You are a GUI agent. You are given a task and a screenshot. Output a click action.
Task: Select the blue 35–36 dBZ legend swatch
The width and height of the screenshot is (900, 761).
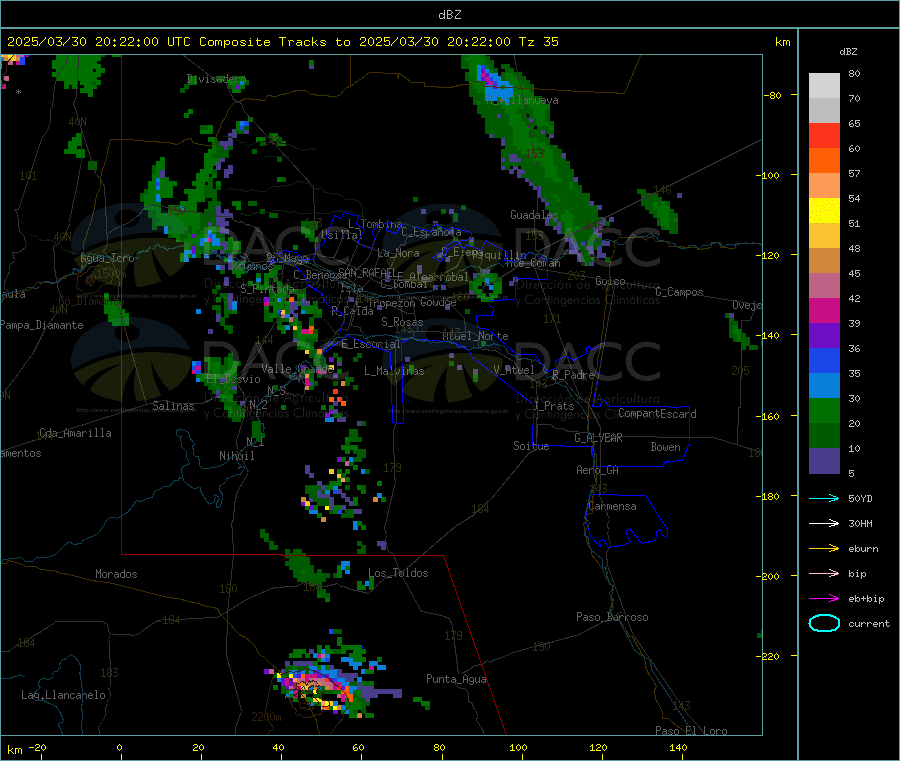824,360
